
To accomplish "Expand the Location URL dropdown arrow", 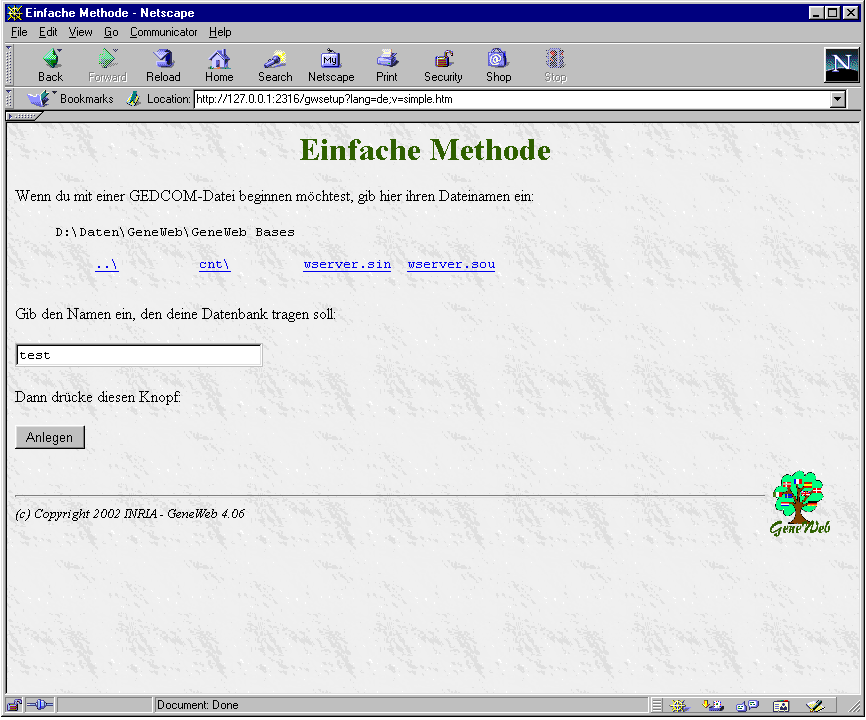I will coord(838,99).
